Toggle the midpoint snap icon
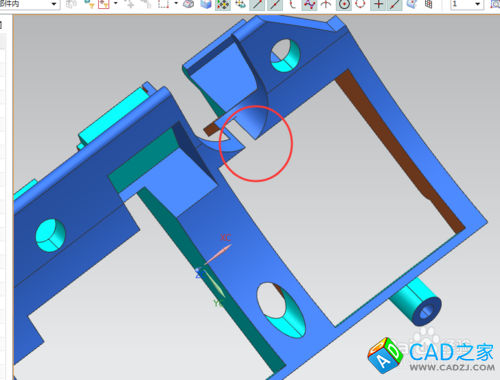 275,5
